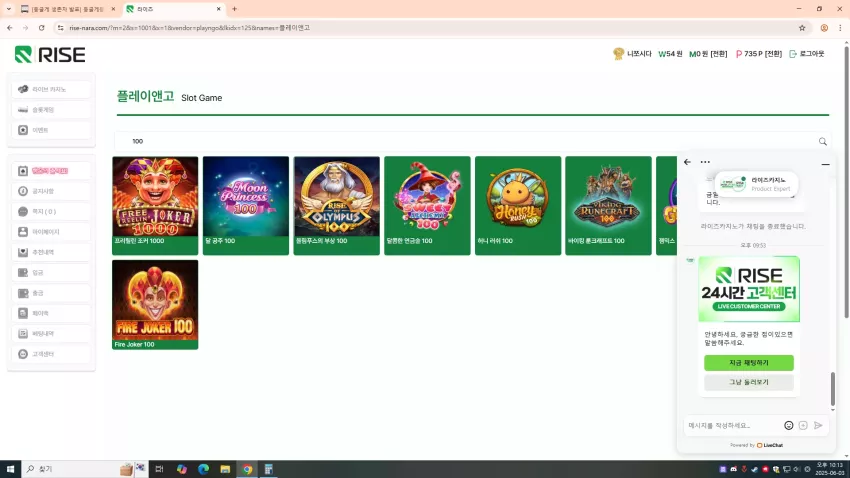Image resolution: width=850 pixels, height=478 pixels.
Task: Click the browser address bar
Action: (428, 28)
